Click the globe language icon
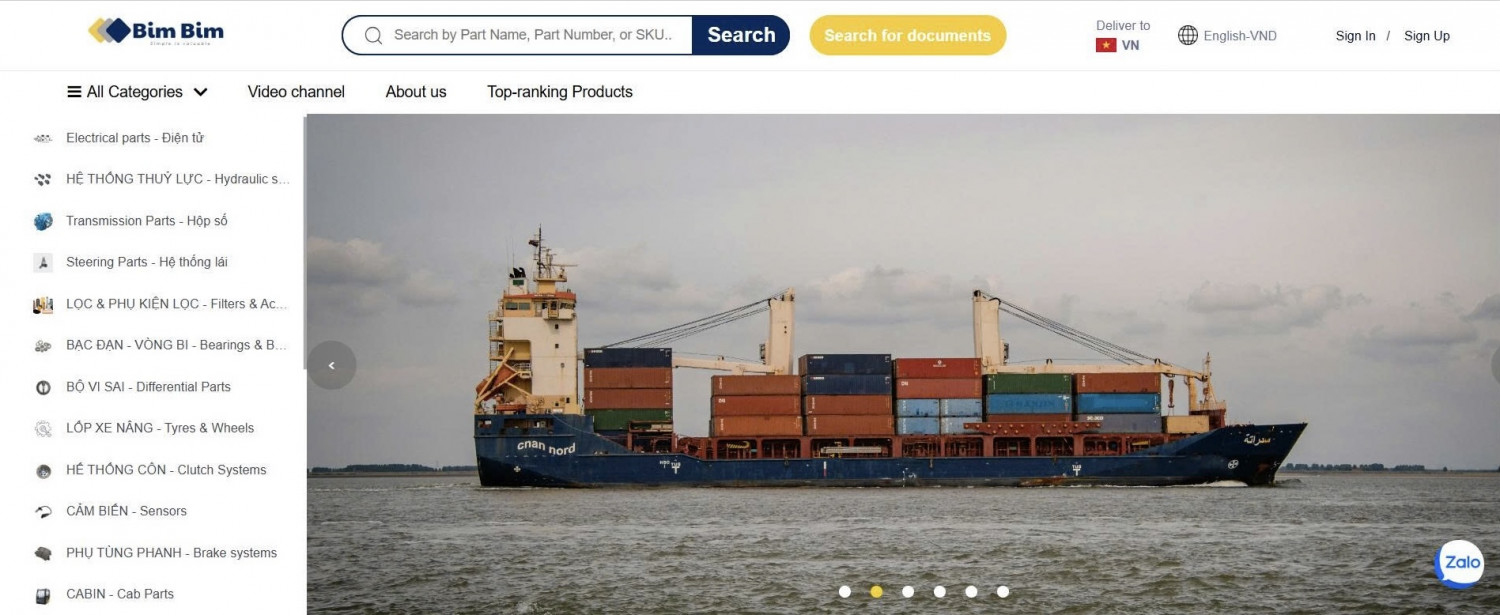 [1188, 35]
